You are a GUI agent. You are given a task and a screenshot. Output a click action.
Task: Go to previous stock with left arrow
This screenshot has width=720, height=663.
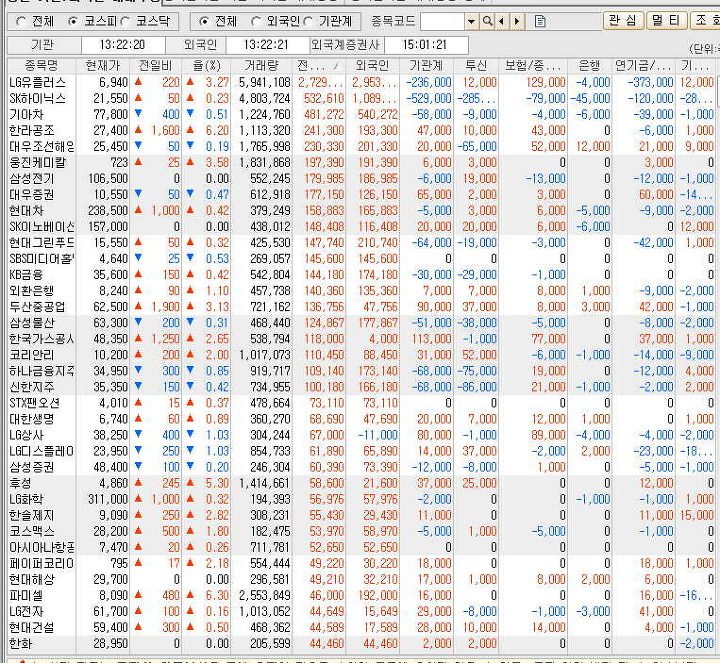coord(501,21)
